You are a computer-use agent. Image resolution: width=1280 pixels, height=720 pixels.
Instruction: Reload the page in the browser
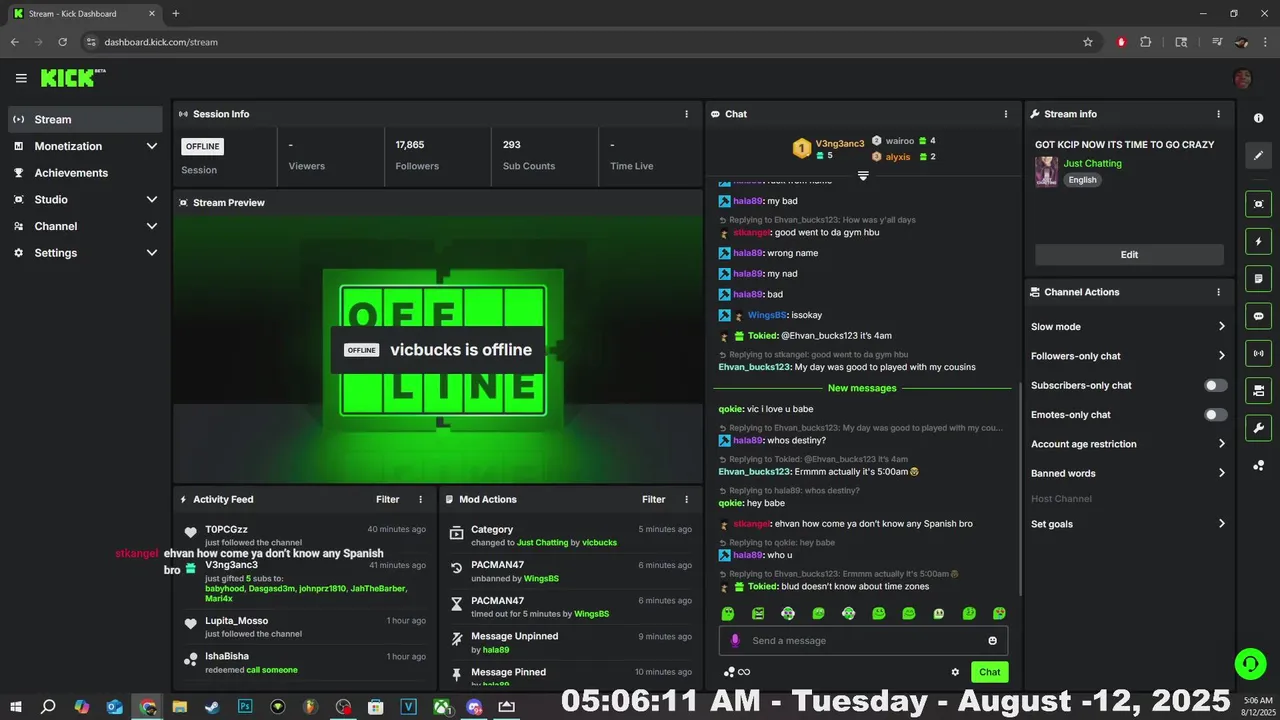63,42
